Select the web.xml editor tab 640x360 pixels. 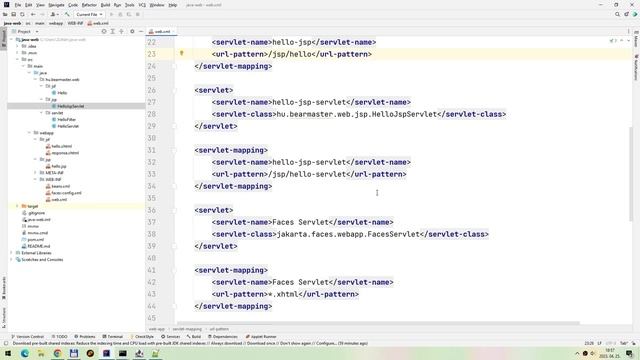[162, 31]
